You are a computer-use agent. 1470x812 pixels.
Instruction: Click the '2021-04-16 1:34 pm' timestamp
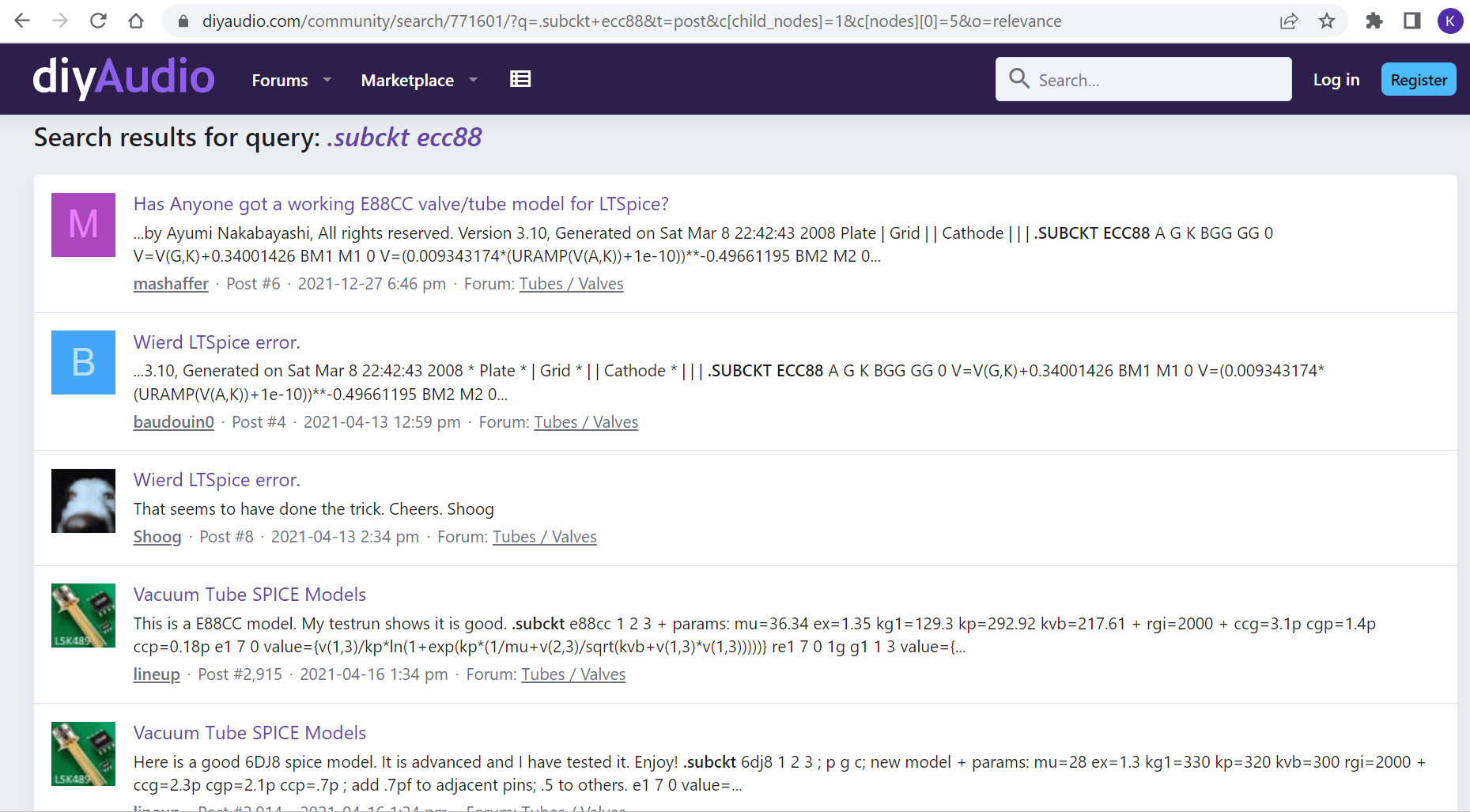click(x=374, y=674)
